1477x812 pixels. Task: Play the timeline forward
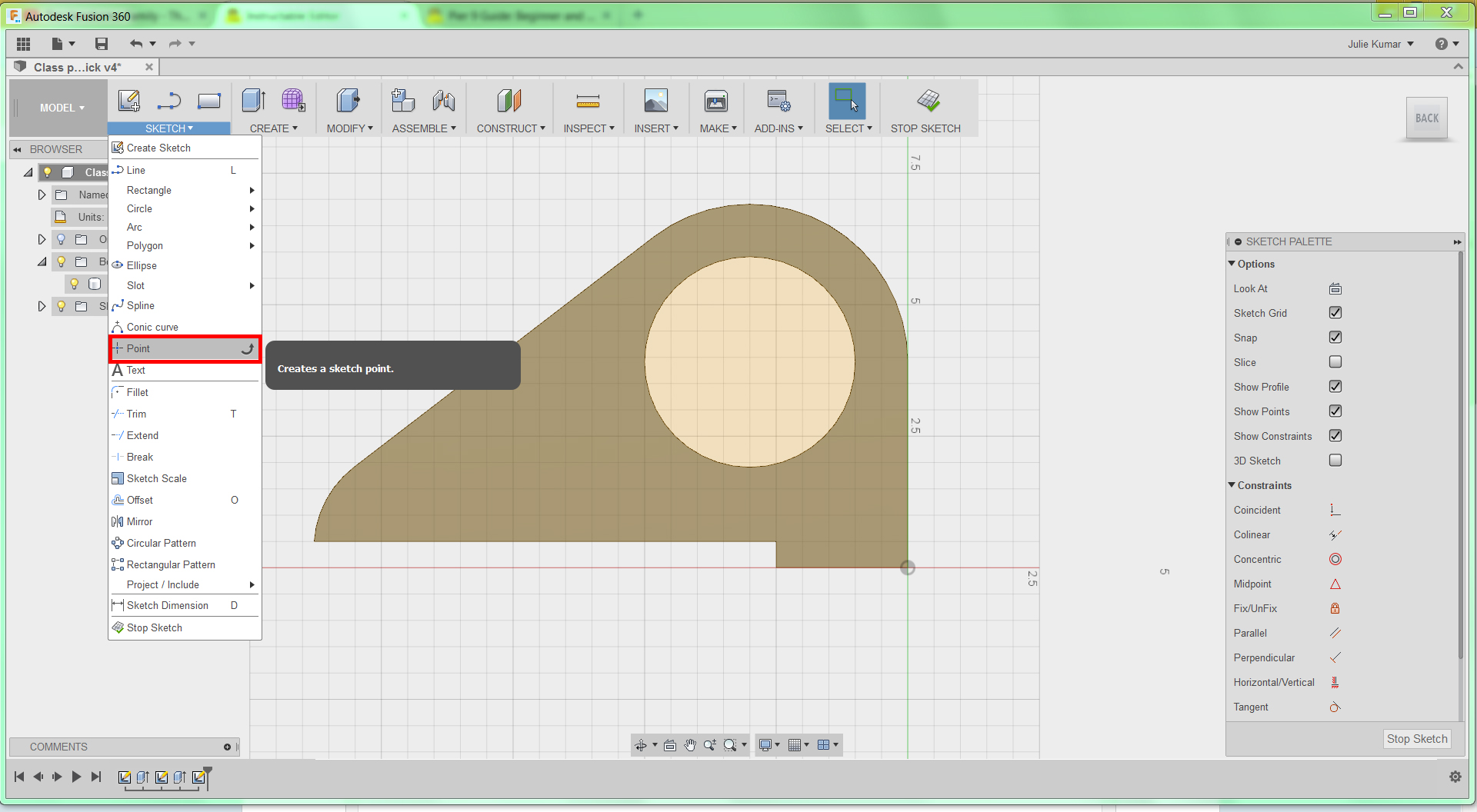click(x=76, y=777)
